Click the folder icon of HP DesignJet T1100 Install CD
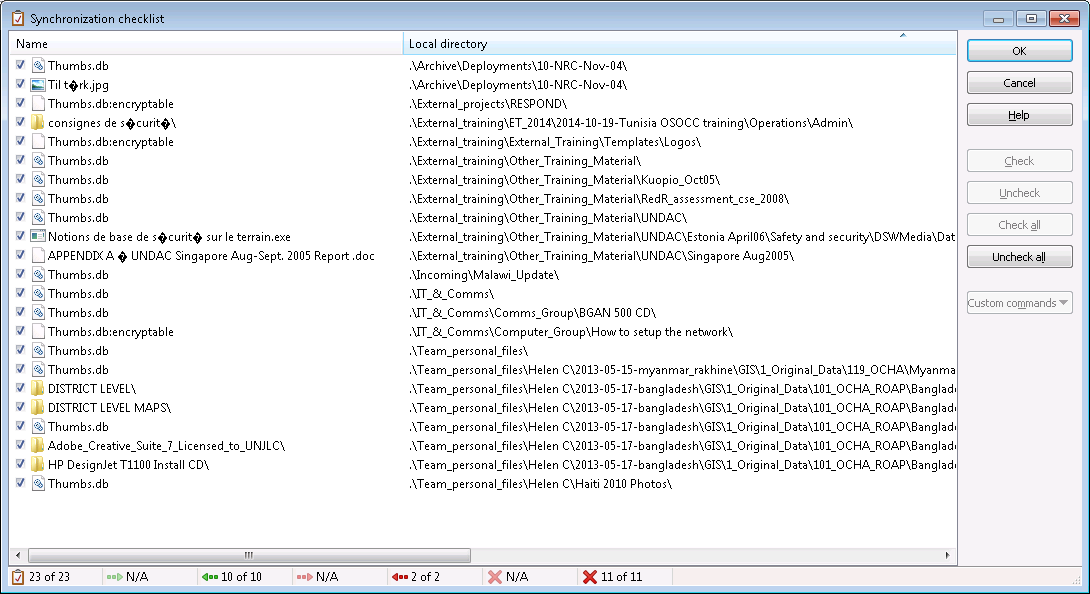 point(37,464)
